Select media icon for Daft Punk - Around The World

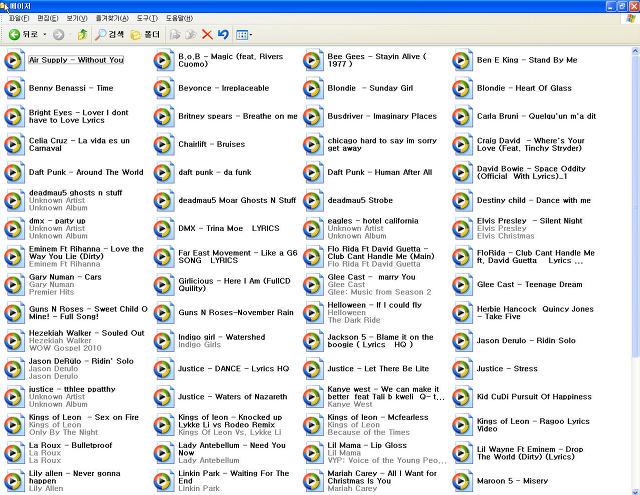[15, 172]
